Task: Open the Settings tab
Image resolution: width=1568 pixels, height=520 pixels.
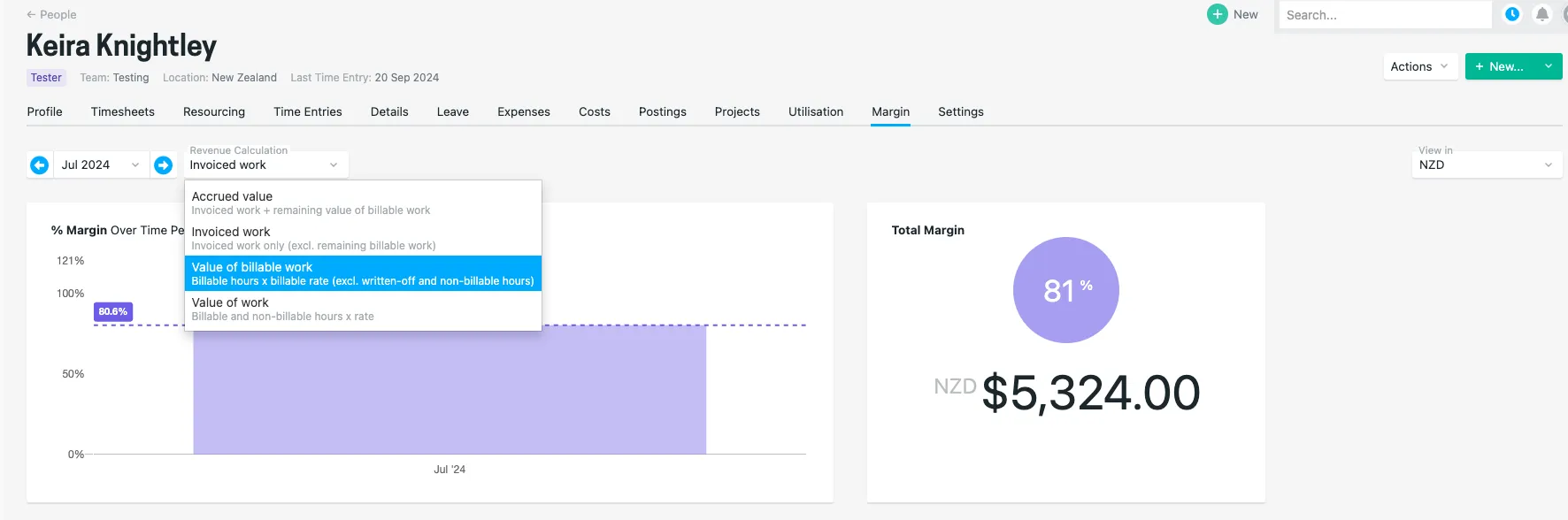Action: [961, 111]
